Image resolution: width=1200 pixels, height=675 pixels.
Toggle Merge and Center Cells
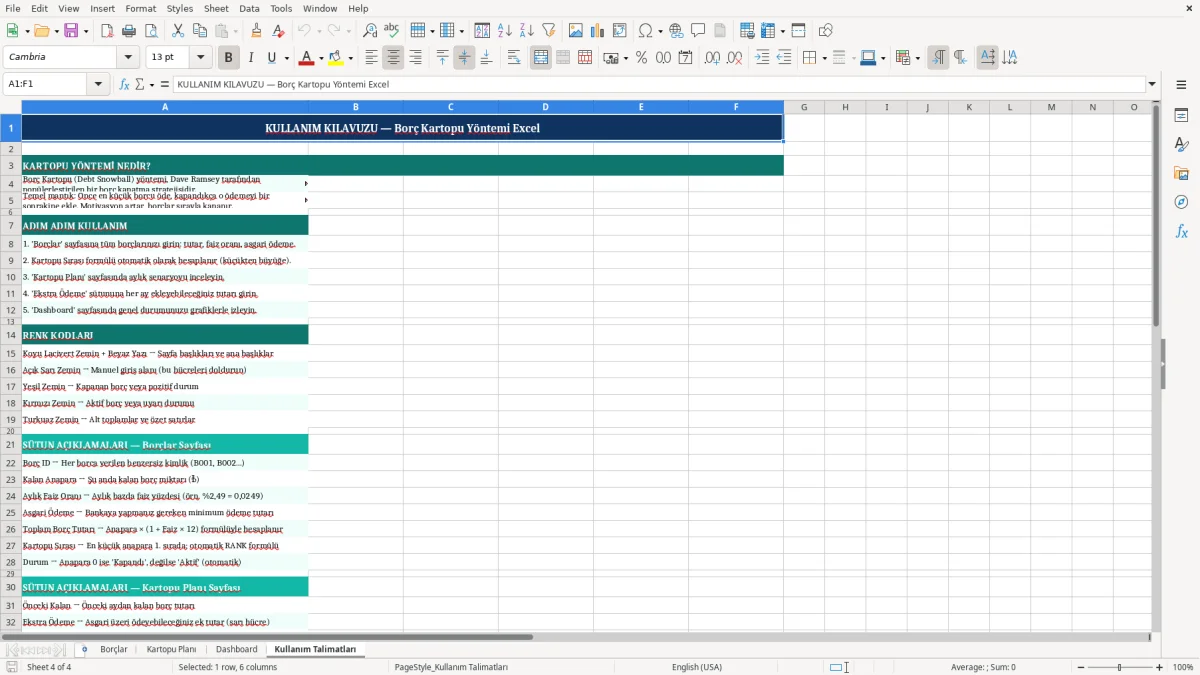pyautogui.click(x=541, y=58)
